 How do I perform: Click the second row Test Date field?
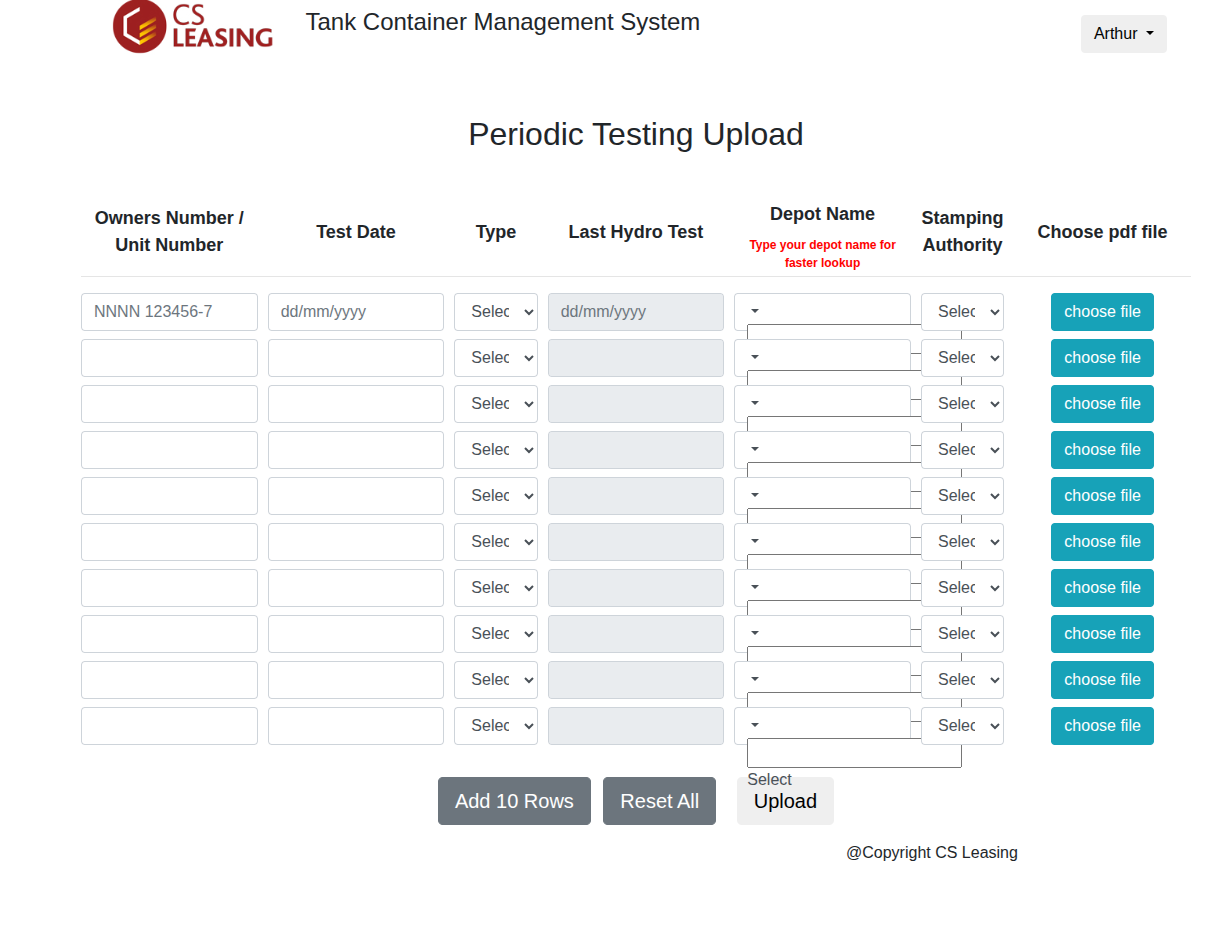(356, 358)
